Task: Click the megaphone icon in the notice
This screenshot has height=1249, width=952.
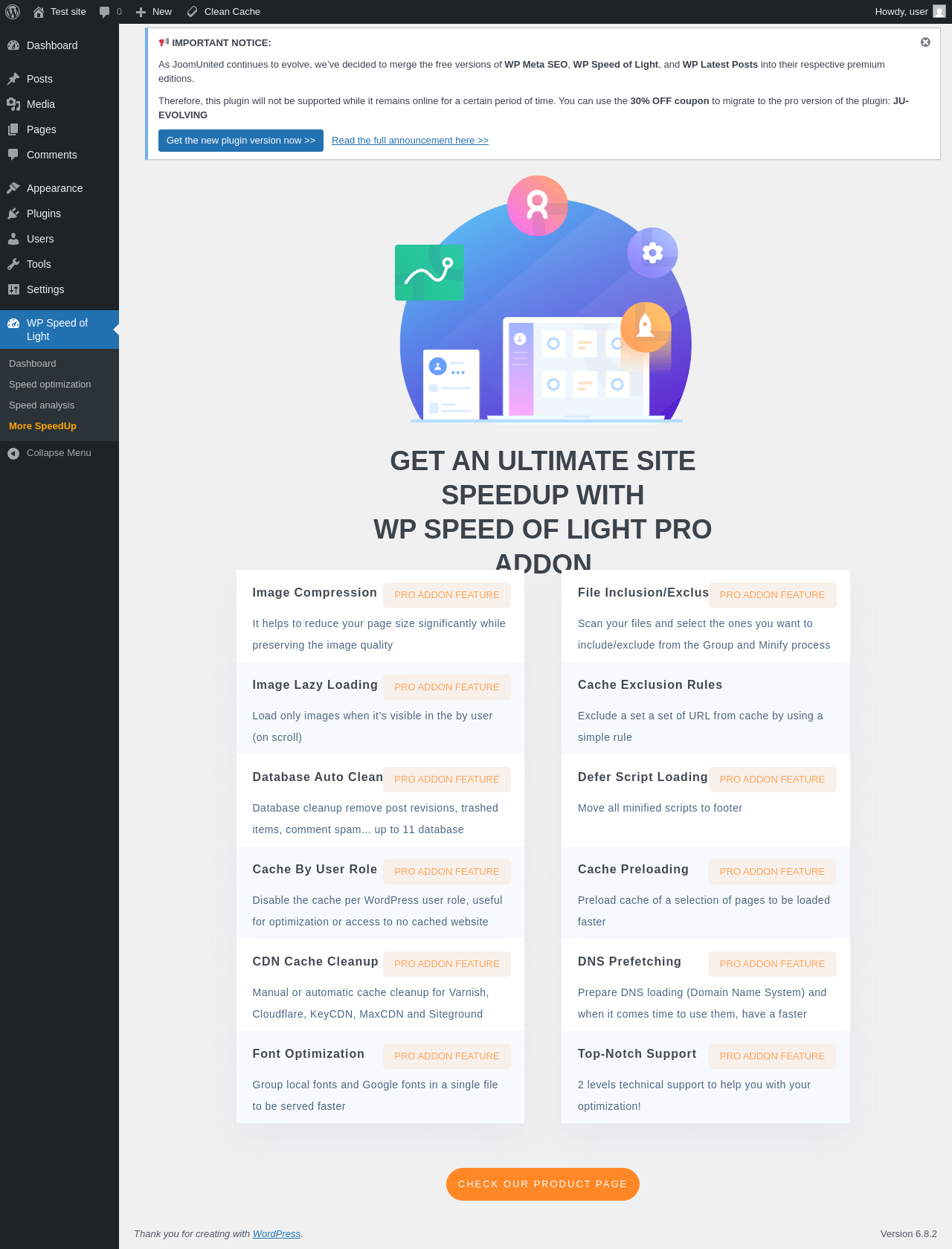Action: (x=164, y=42)
